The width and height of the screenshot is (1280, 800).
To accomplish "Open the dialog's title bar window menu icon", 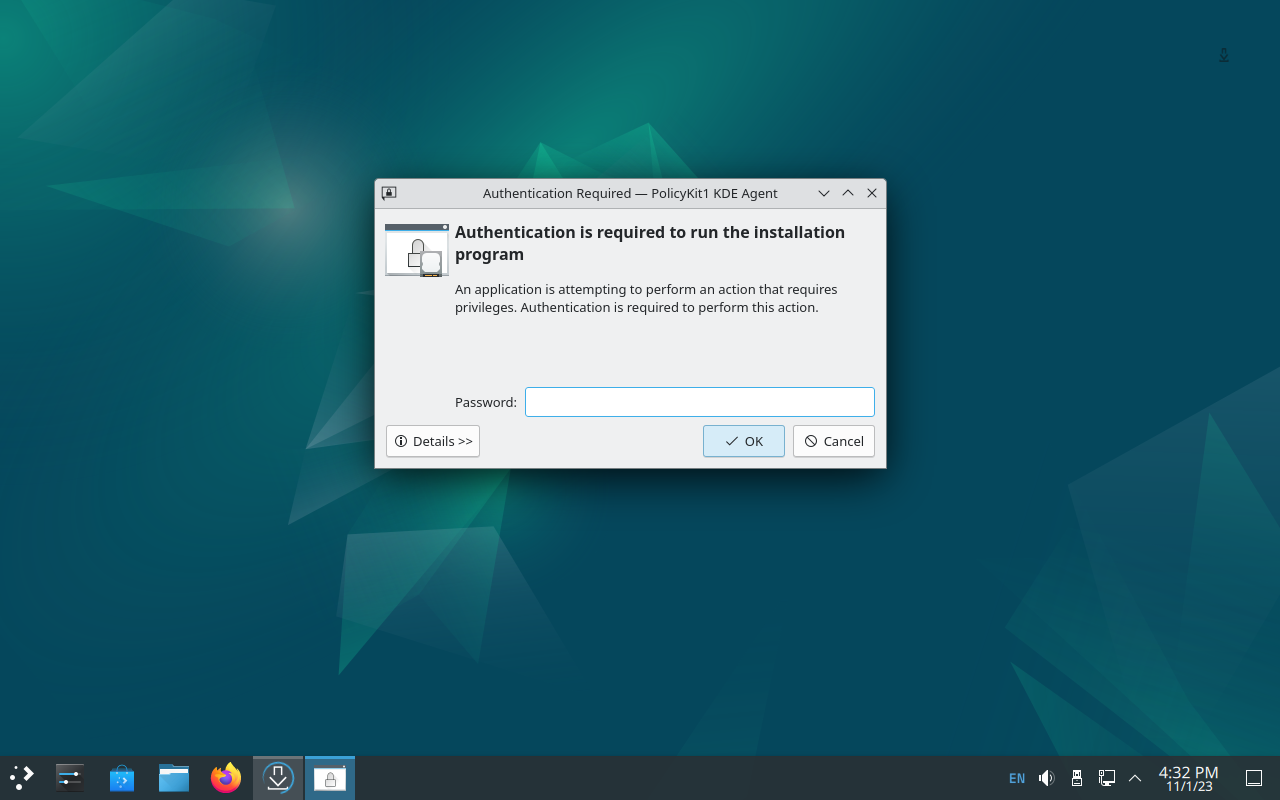I will click(389, 193).
